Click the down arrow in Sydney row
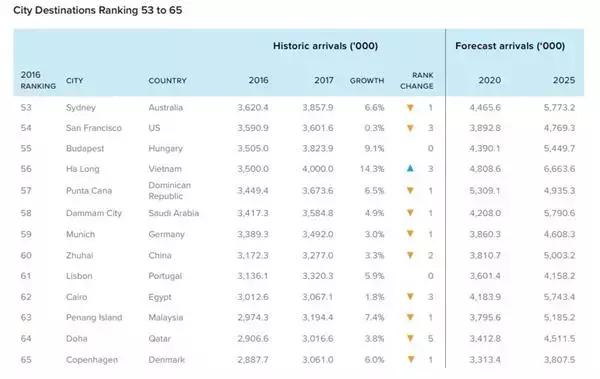This screenshot has width=600, height=379. click(410, 108)
